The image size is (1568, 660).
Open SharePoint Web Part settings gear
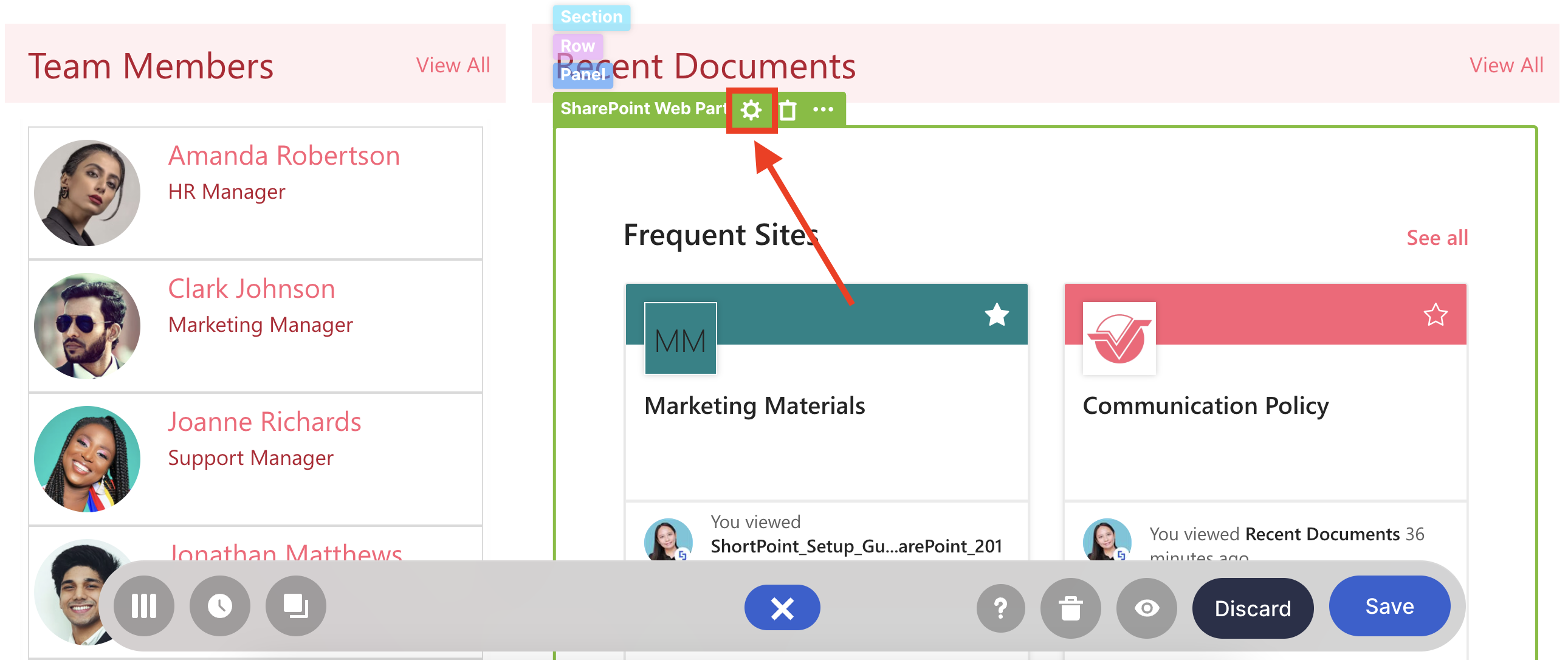point(751,110)
